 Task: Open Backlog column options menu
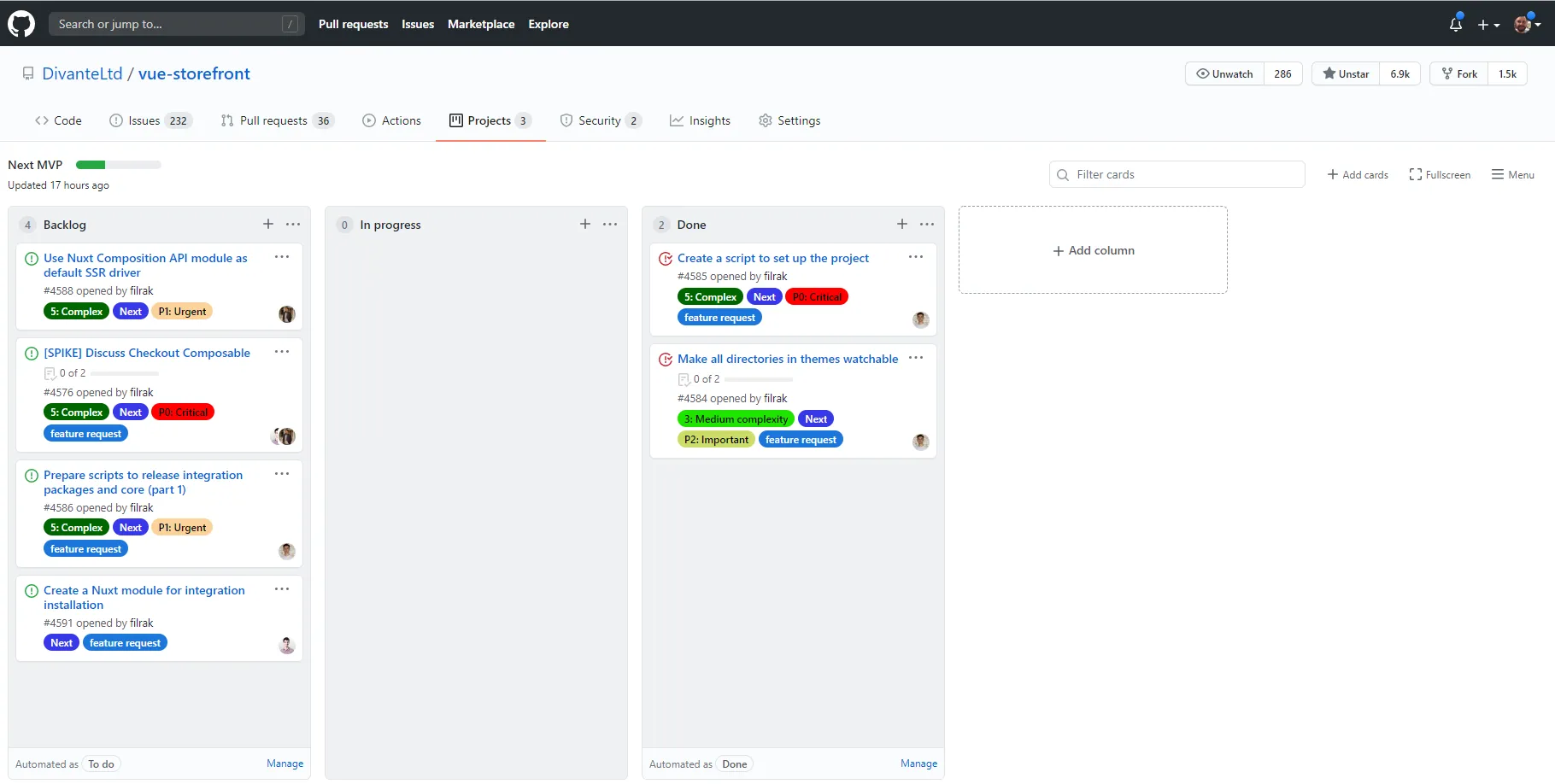point(293,224)
